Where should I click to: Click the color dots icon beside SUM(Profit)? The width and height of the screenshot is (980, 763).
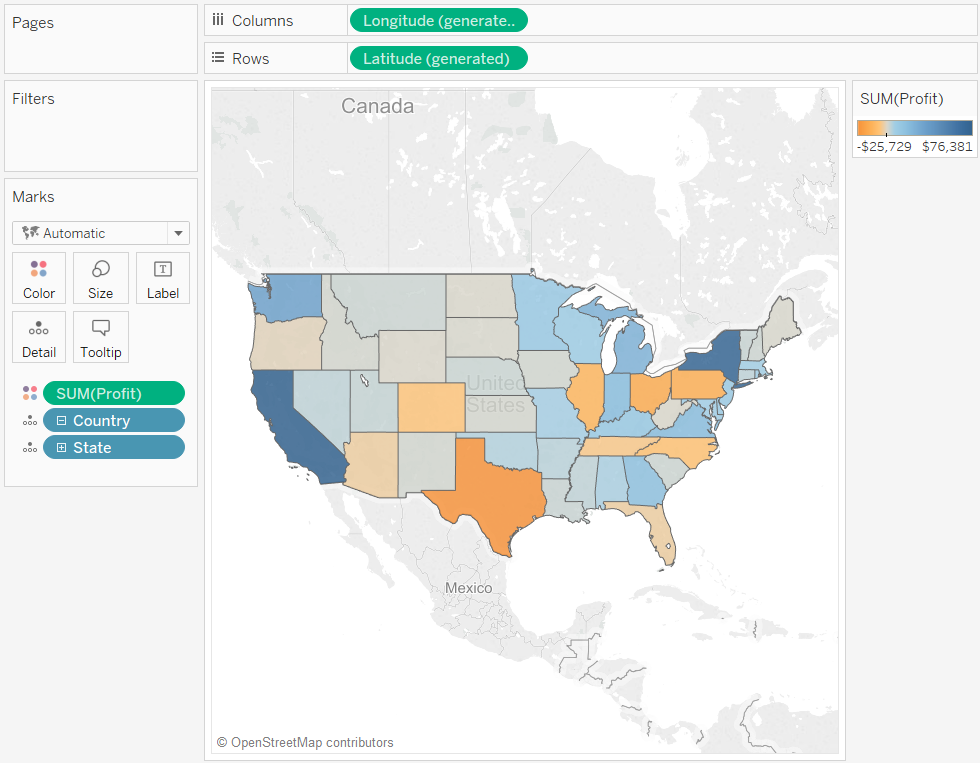coord(30,394)
